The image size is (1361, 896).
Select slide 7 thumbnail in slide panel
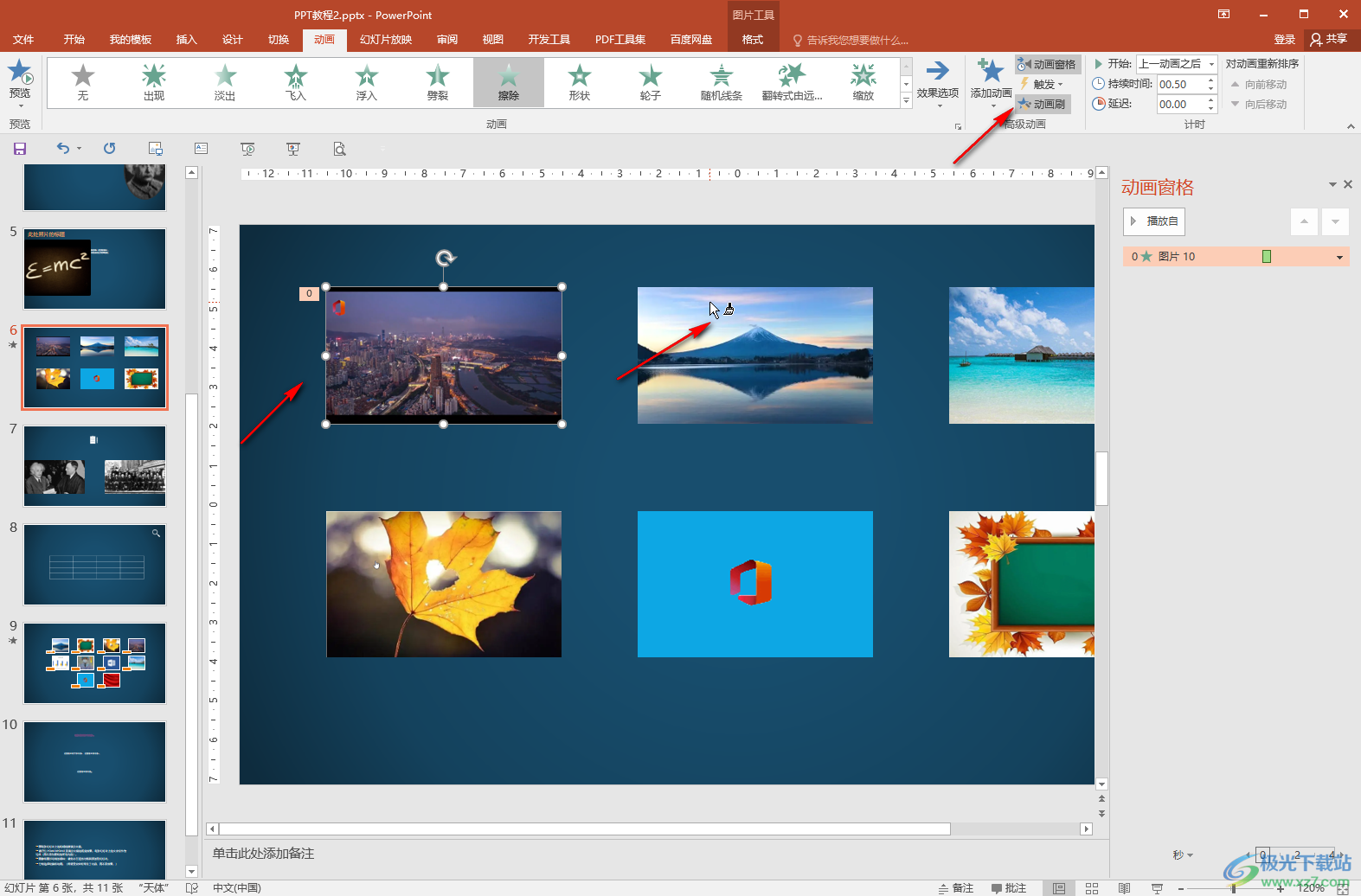click(94, 465)
